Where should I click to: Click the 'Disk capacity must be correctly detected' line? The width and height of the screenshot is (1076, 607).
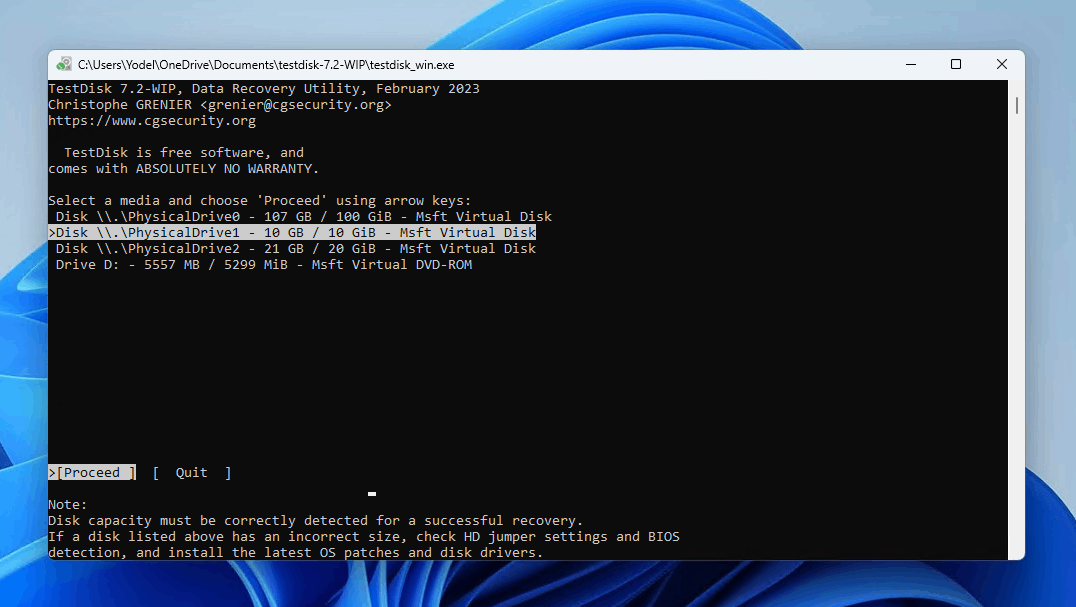click(316, 521)
